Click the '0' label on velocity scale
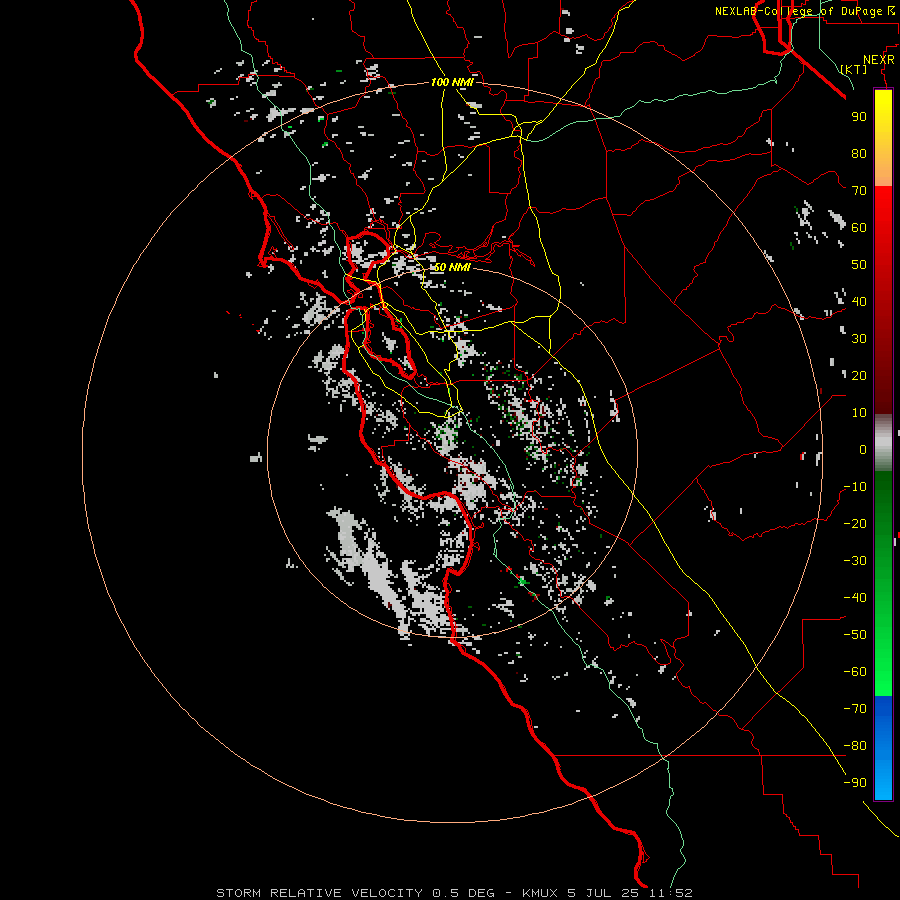The image size is (900, 900). (863, 450)
